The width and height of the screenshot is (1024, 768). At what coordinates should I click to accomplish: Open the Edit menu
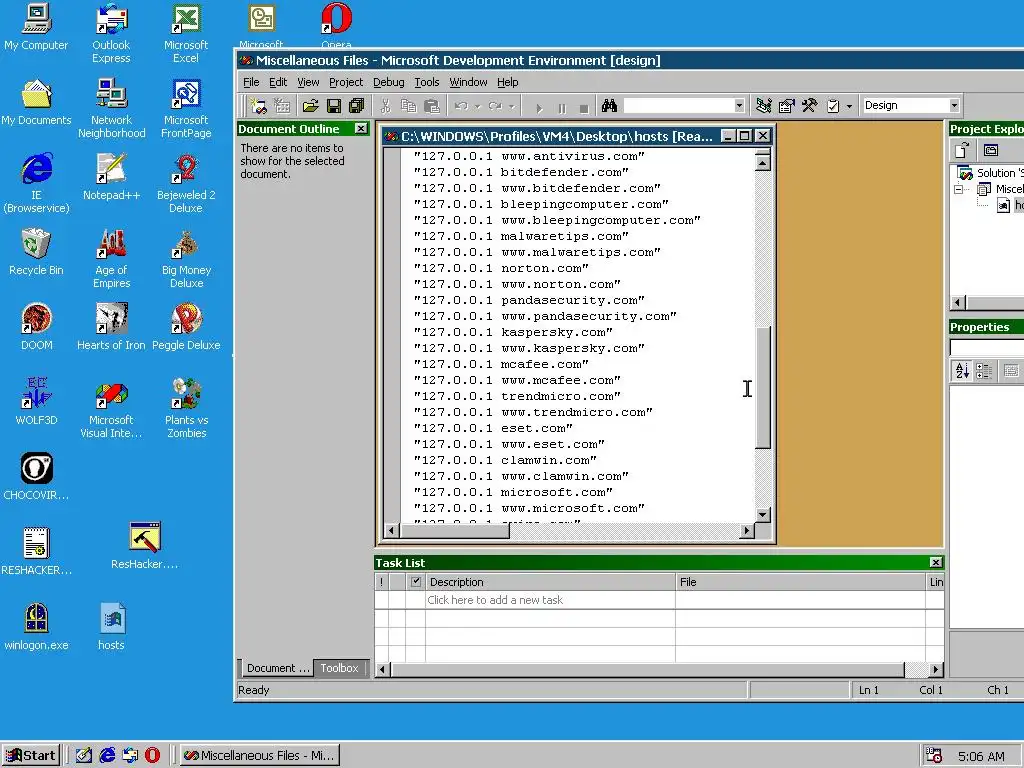(x=278, y=82)
